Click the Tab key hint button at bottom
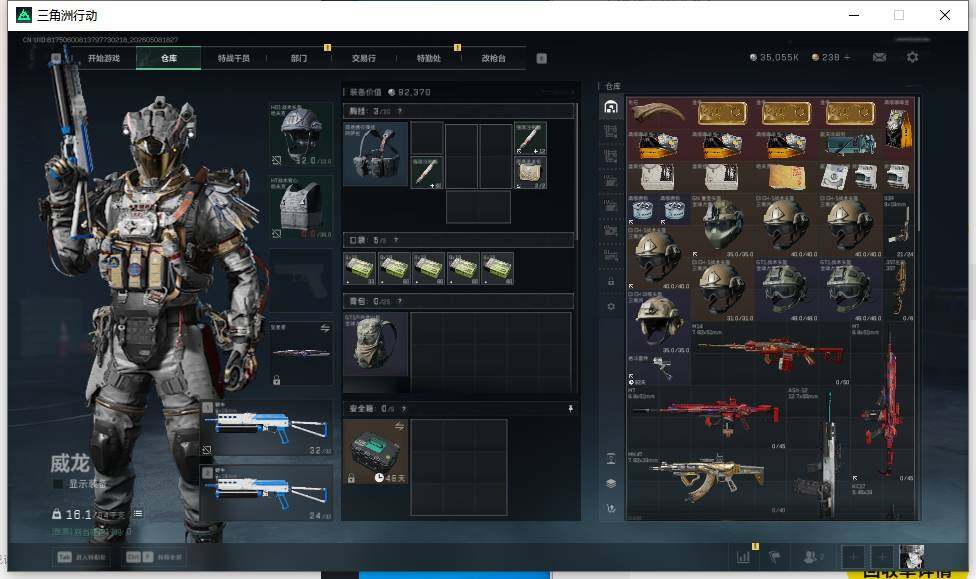Image resolution: width=976 pixels, height=579 pixels. click(x=83, y=557)
